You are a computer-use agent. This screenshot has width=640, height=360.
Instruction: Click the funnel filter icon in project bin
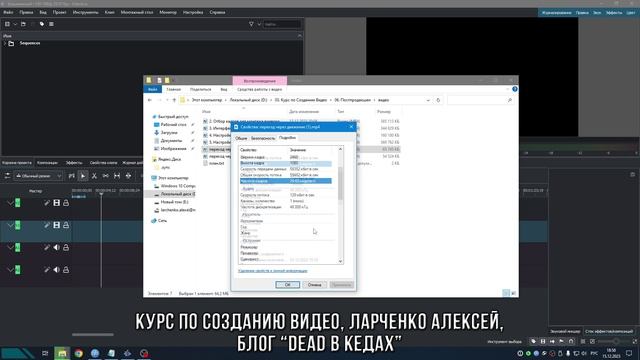pyautogui.click(x=251, y=24)
